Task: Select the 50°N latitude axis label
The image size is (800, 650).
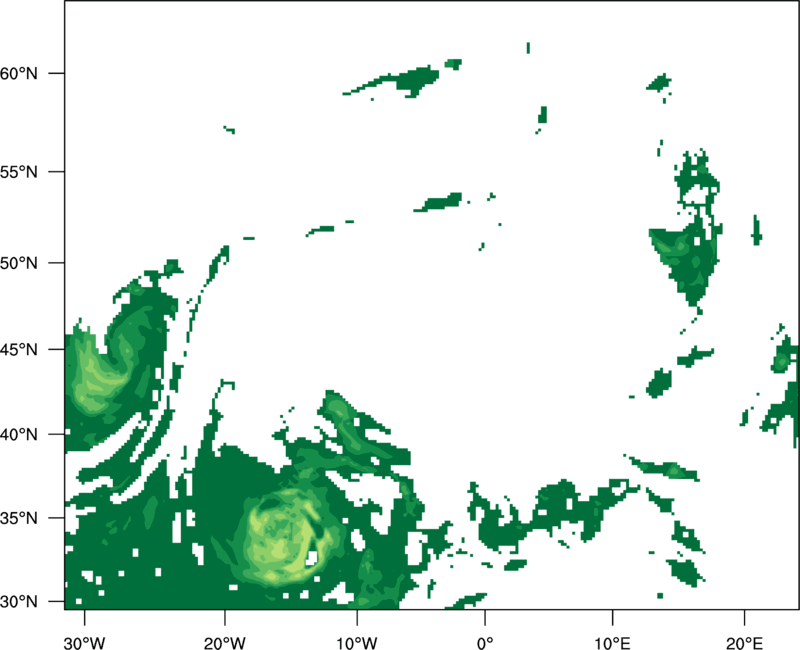Action: [x=19, y=263]
